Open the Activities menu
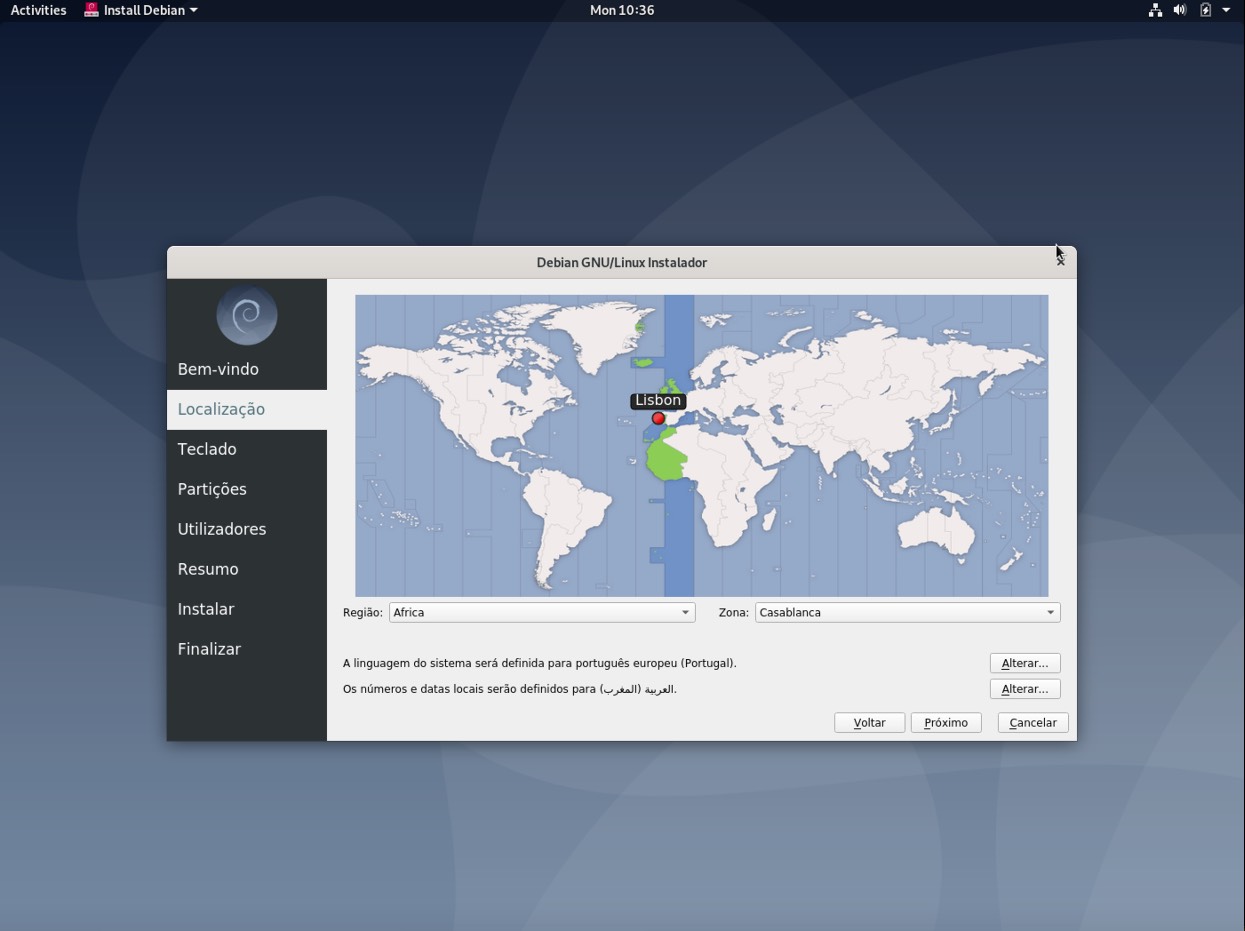The width and height of the screenshot is (1245, 931). (x=37, y=10)
